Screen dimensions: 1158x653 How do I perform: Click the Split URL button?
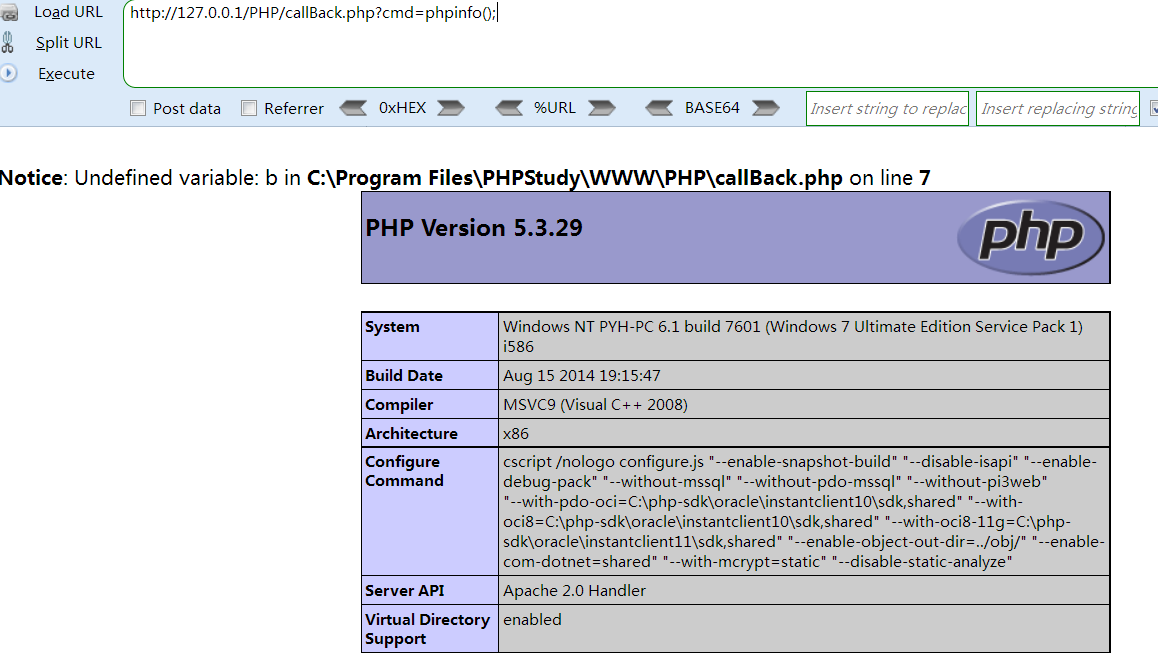[69, 43]
